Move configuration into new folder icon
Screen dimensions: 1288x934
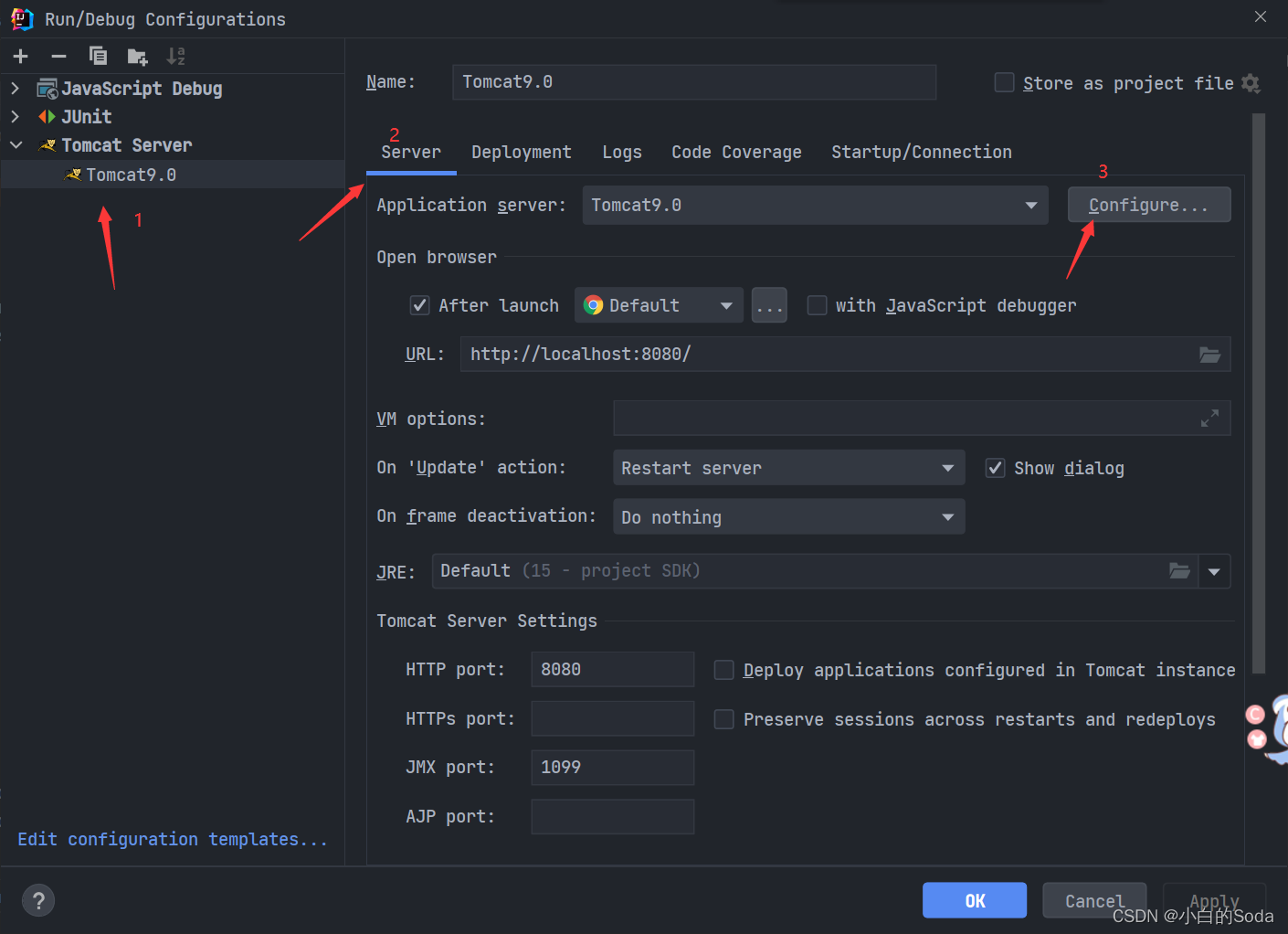(137, 57)
